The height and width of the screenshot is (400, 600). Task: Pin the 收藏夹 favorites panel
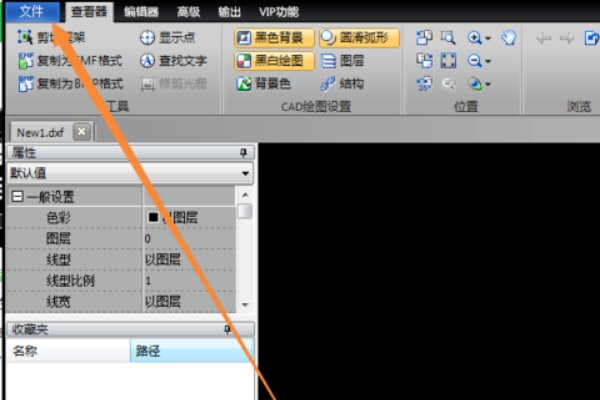[x=227, y=330]
